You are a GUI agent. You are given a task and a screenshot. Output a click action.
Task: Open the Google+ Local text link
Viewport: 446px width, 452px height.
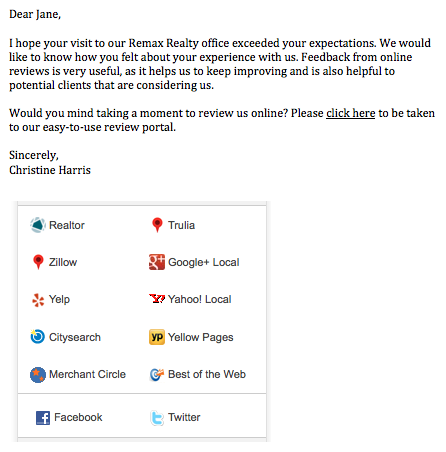tap(204, 262)
